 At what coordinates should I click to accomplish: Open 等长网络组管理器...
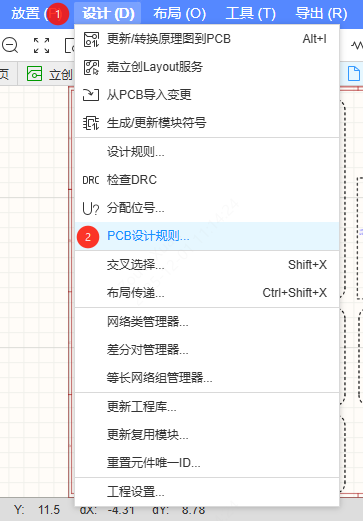207,378
